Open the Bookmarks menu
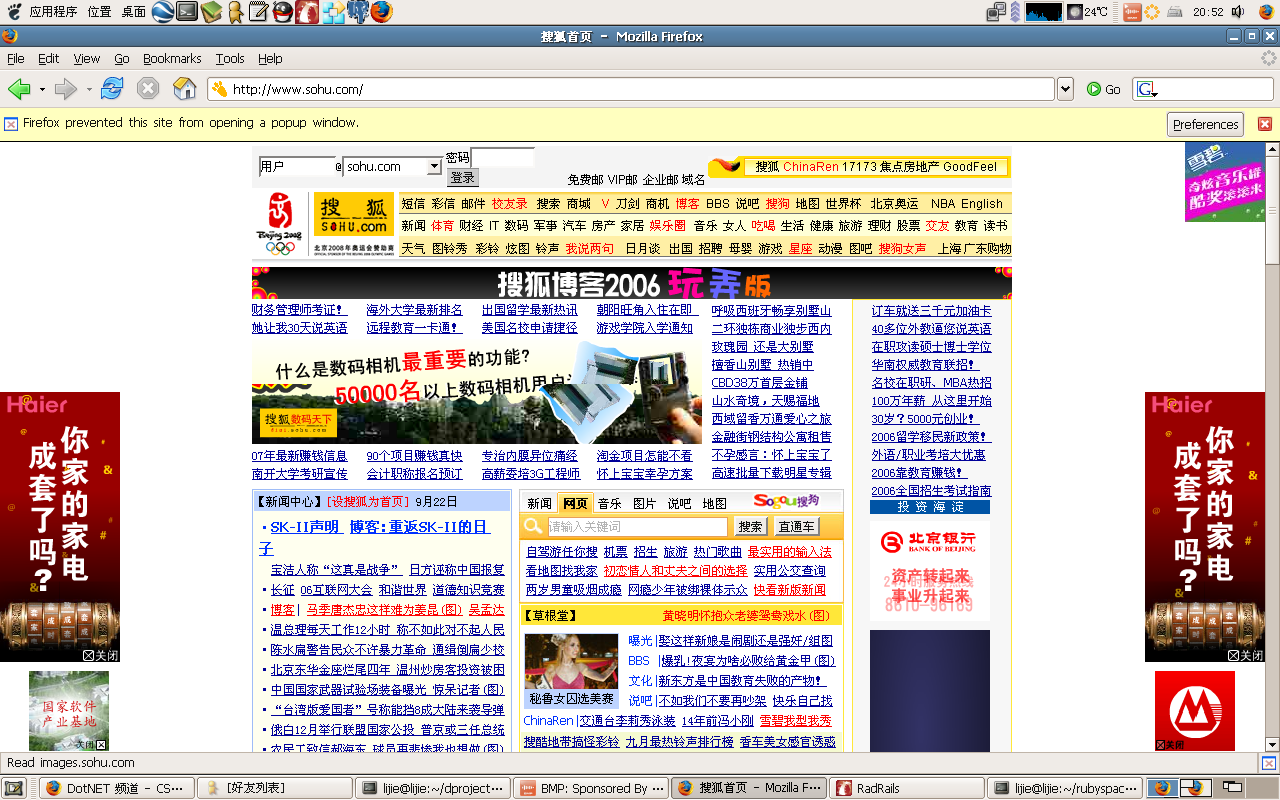Viewport: 1280px width, 800px height. (172, 58)
